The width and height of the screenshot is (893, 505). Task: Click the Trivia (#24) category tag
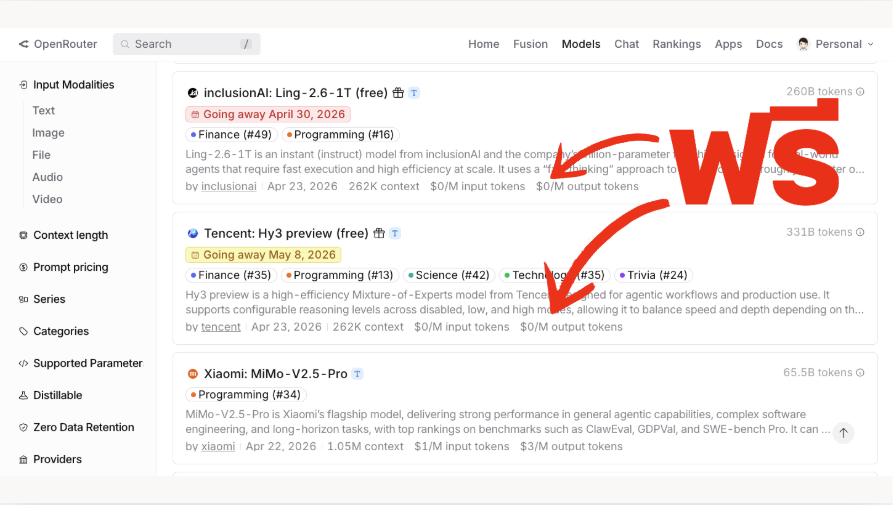(x=654, y=276)
